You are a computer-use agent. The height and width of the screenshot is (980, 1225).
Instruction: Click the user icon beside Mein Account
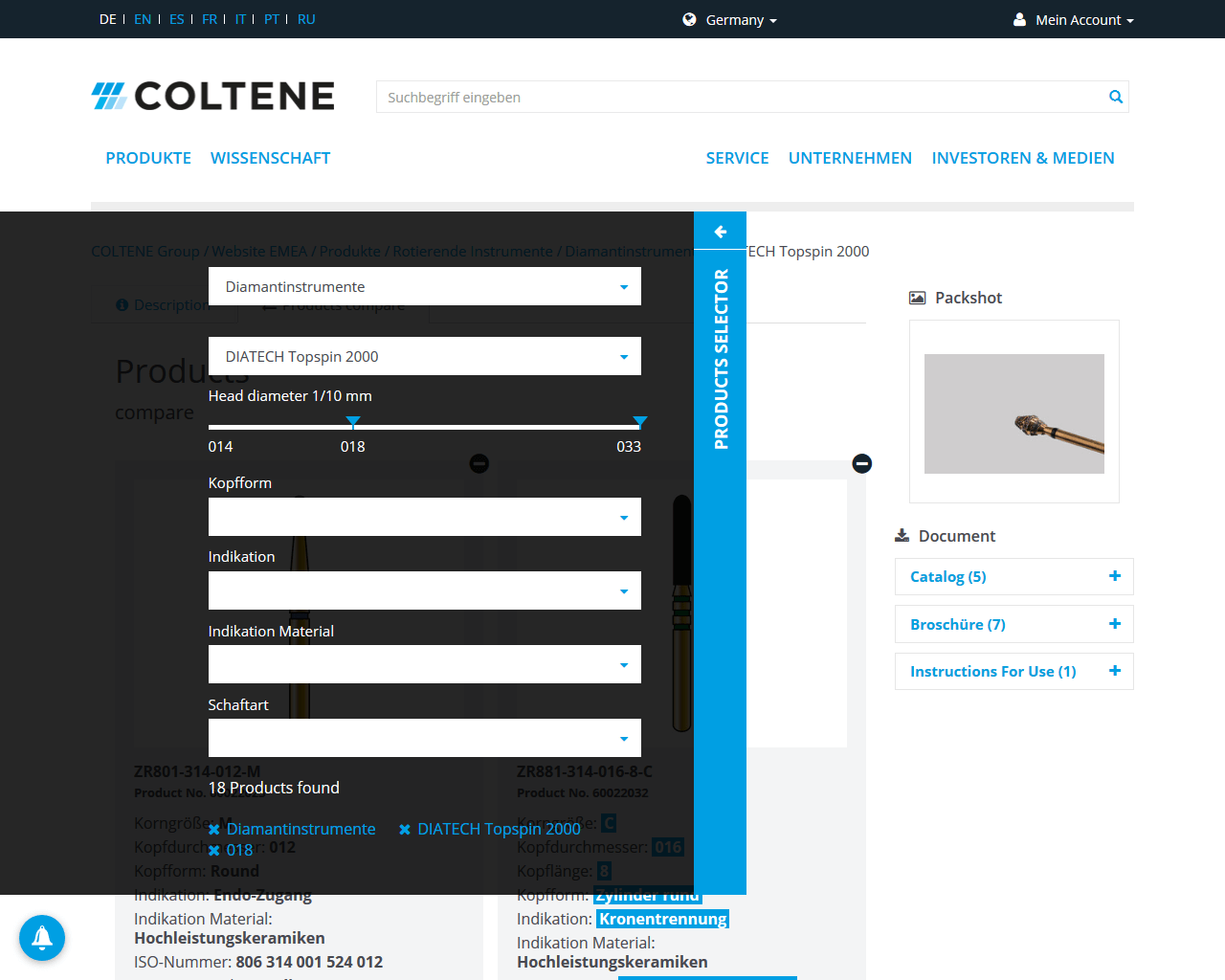click(x=1019, y=19)
